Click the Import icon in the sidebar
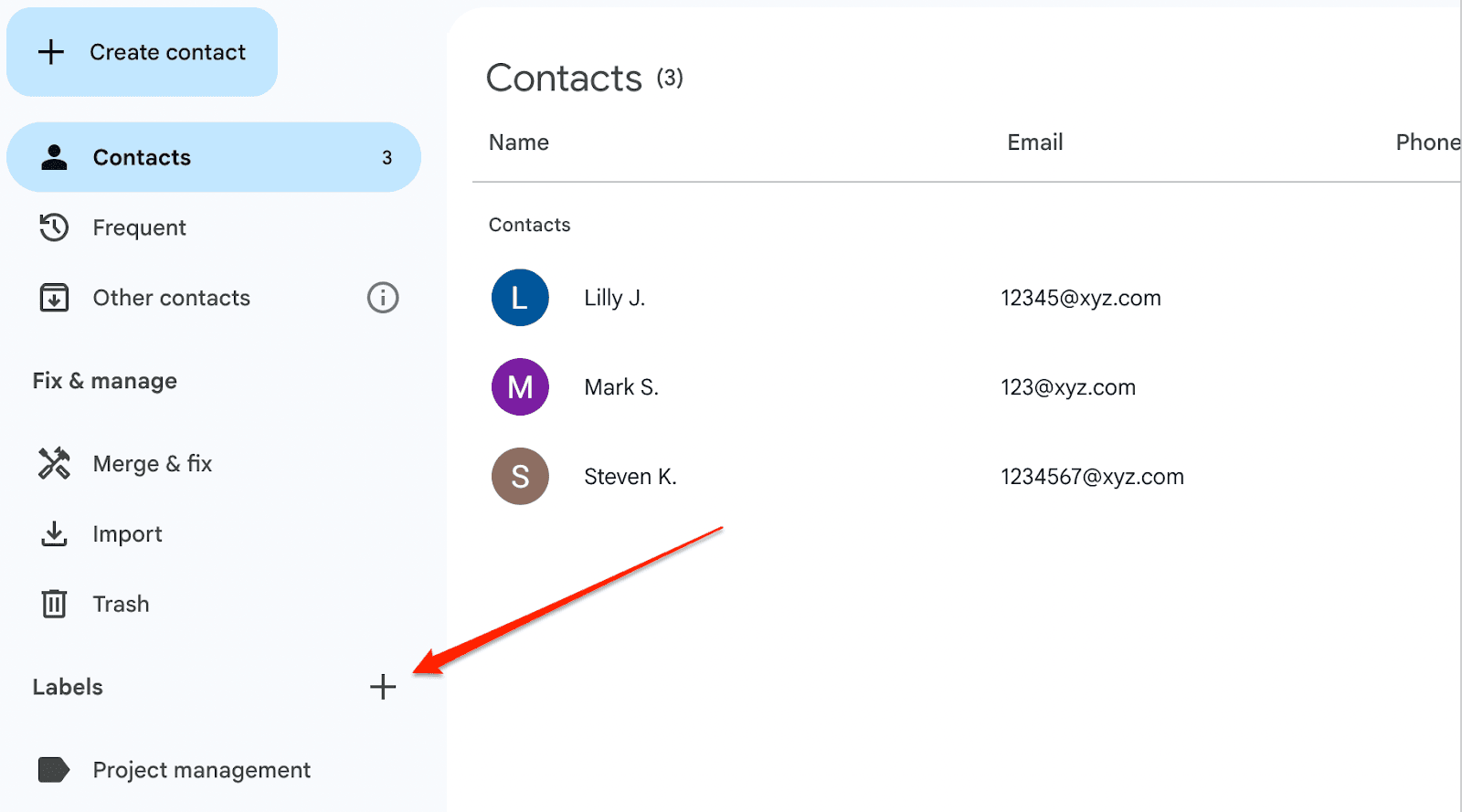The image size is (1462, 812). click(54, 533)
